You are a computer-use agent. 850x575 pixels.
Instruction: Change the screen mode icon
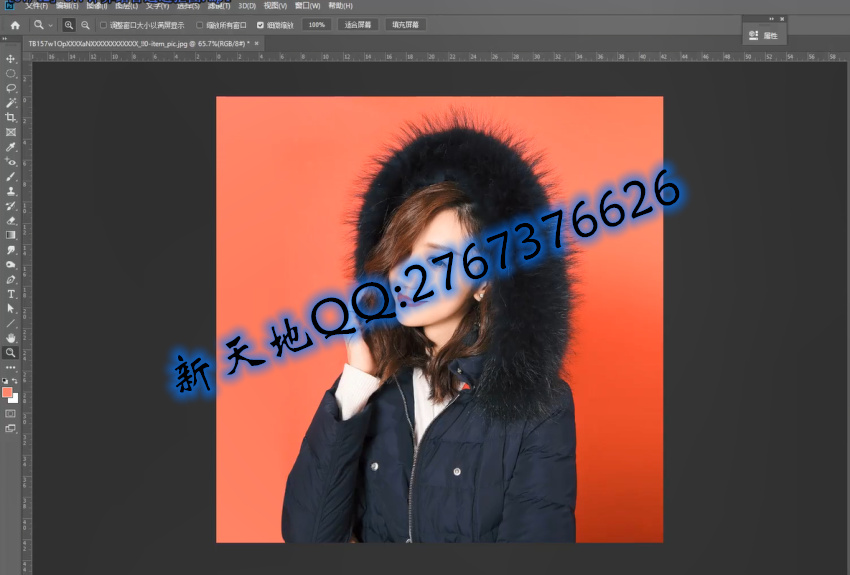pyautogui.click(x=10, y=428)
